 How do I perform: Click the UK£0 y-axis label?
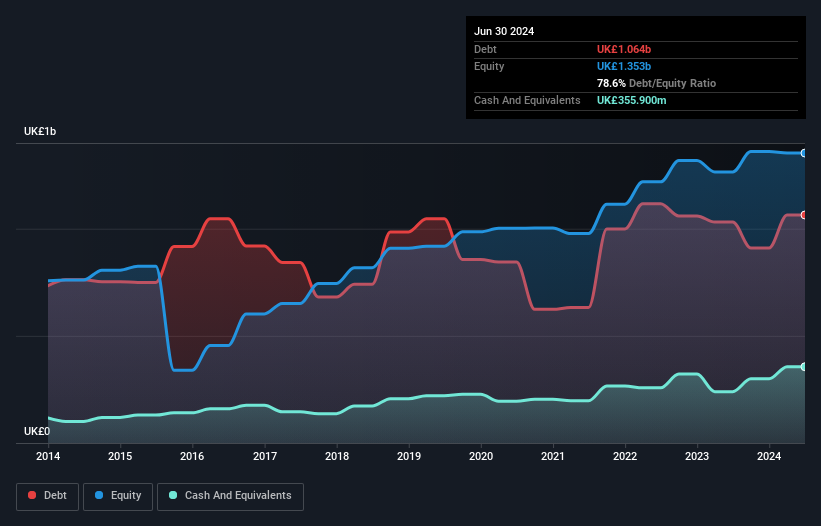[37, 431]
